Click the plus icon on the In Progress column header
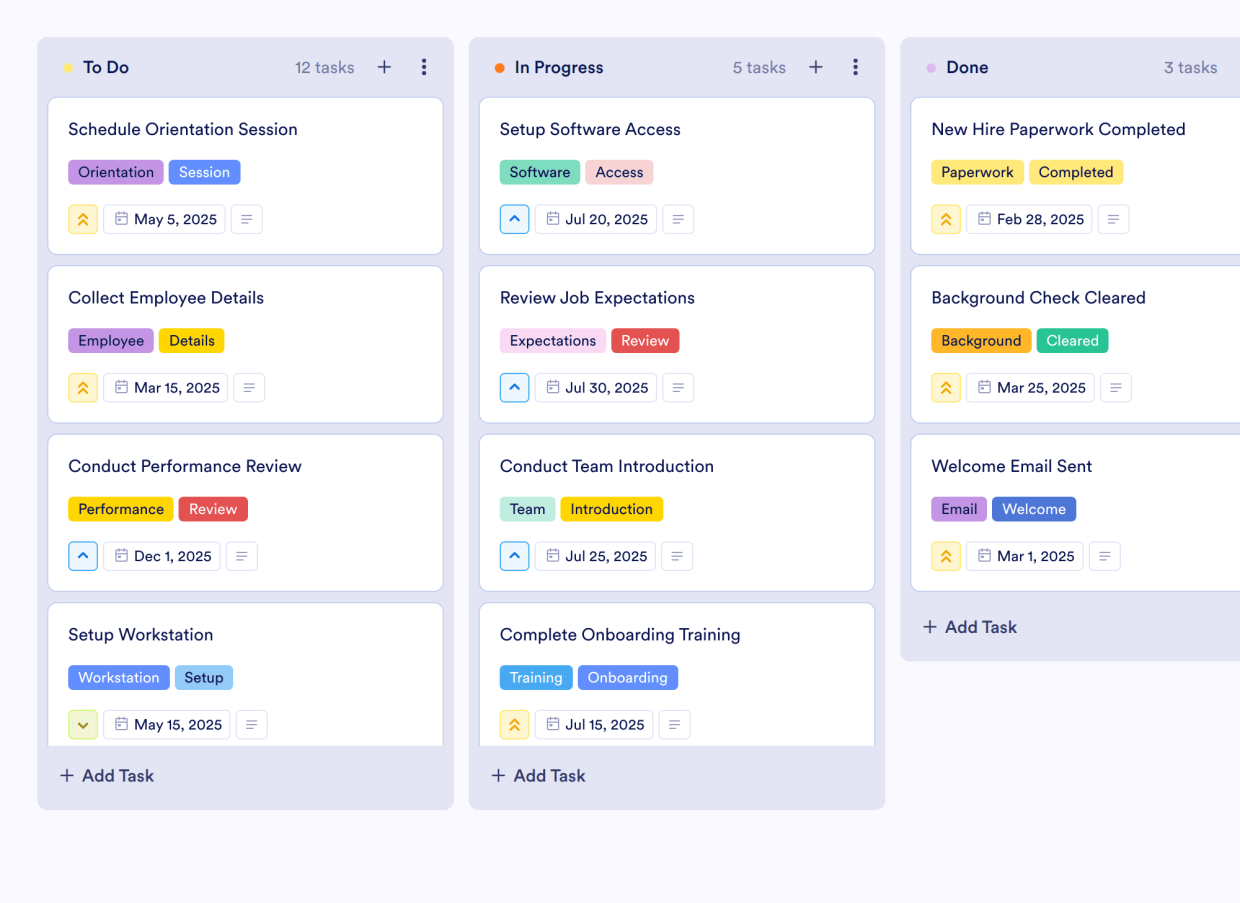Viewport: 1240px width, 903px height. point(816,67)
